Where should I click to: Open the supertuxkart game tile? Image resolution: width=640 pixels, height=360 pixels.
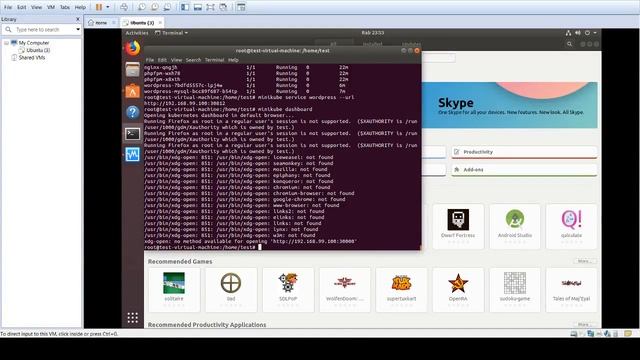point(401,290)
